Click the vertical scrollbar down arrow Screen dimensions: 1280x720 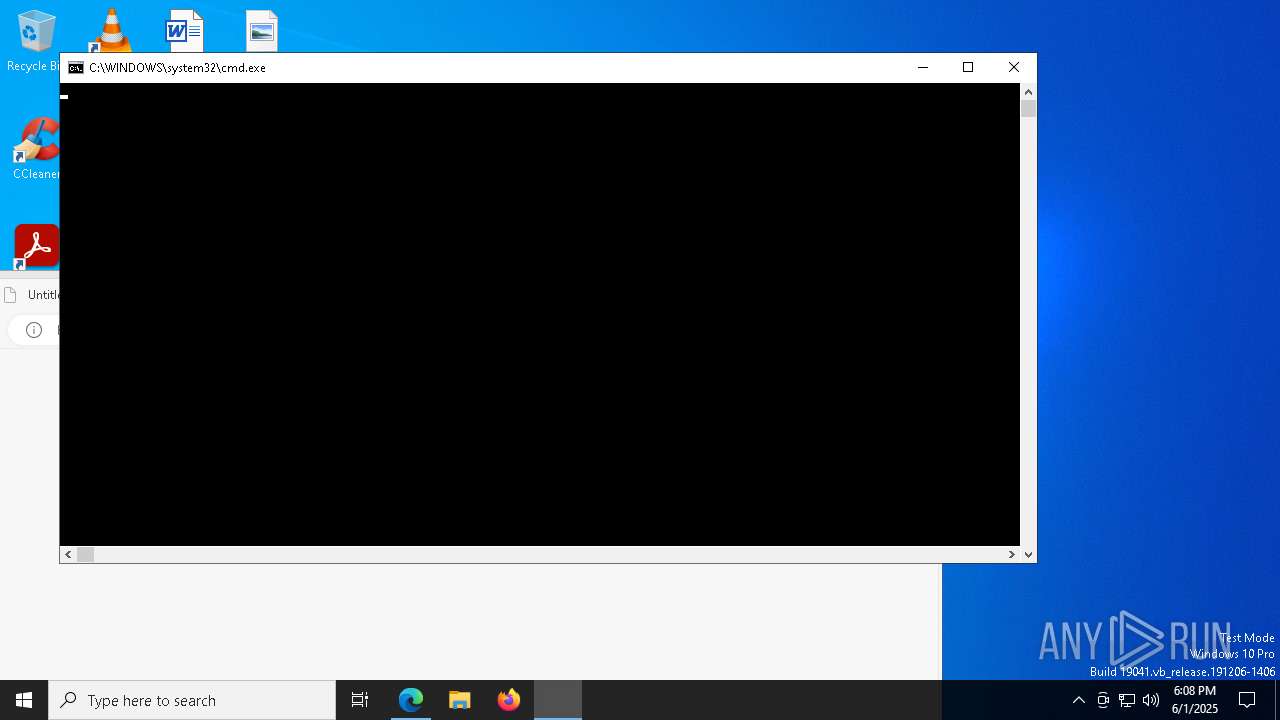[1028, 554]
